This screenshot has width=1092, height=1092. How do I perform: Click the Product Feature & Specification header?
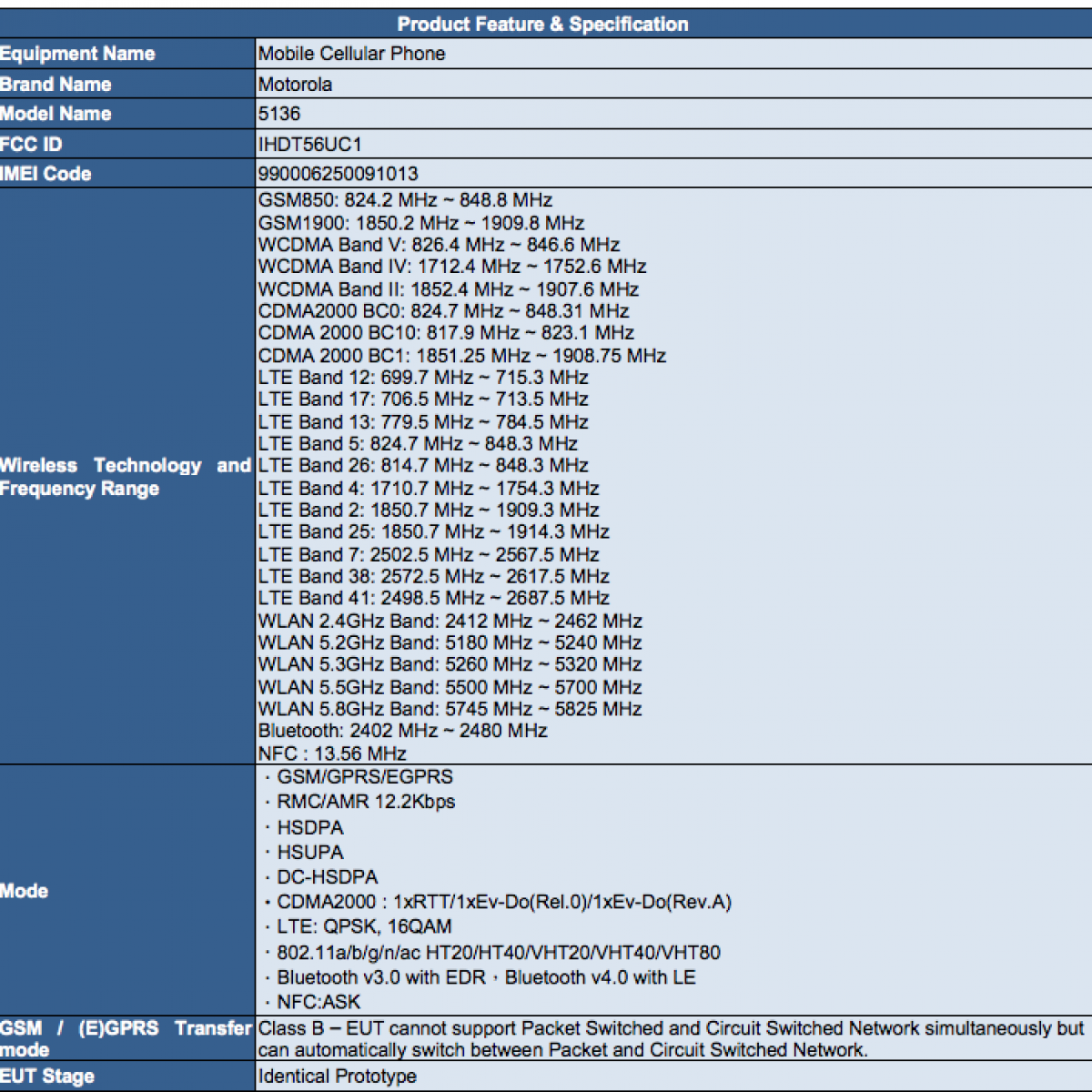pyautogui.click(x=543, y=25)
